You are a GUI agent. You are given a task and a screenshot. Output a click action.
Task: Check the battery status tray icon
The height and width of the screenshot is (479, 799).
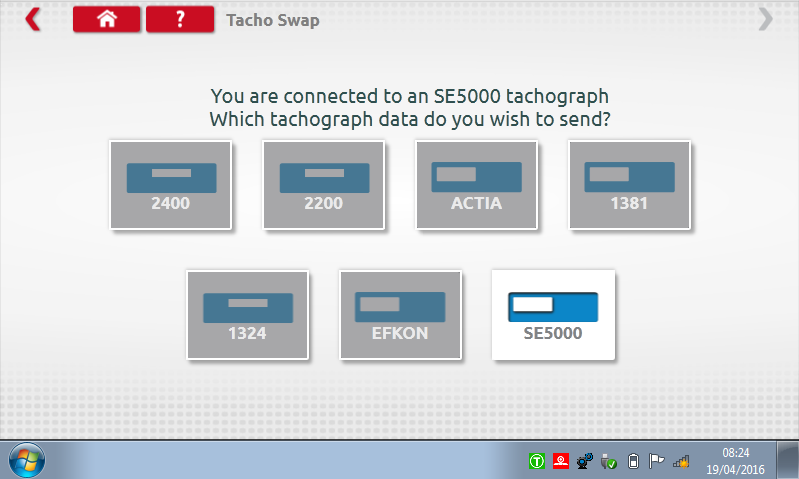click(x=633, y=461)
